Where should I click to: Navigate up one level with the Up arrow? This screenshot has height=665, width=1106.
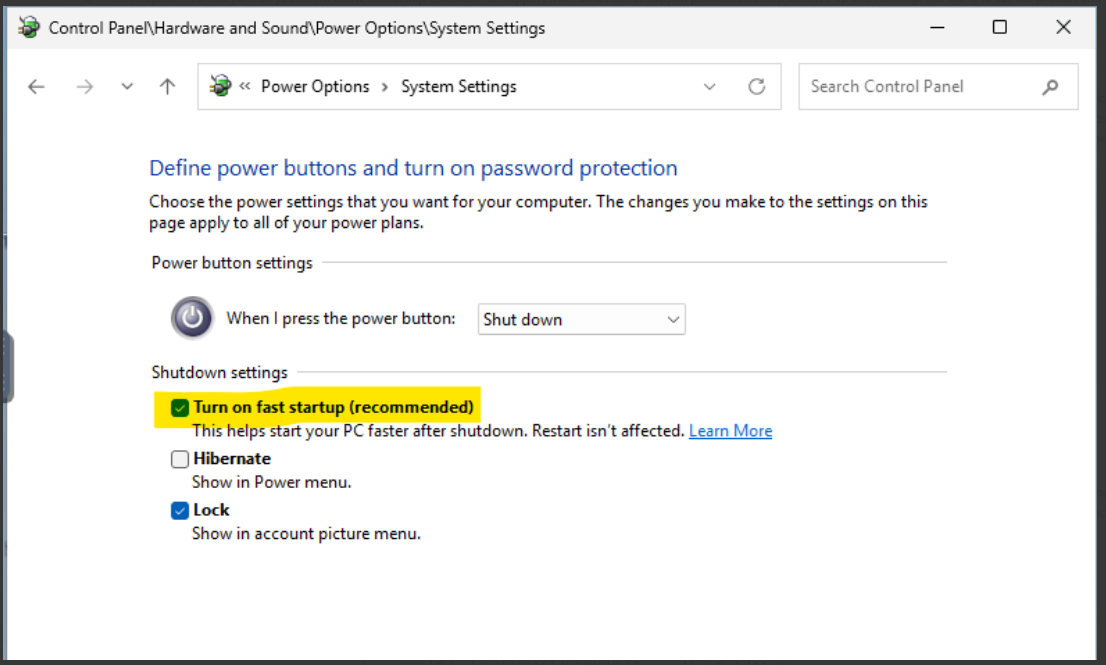coord(166,87)
